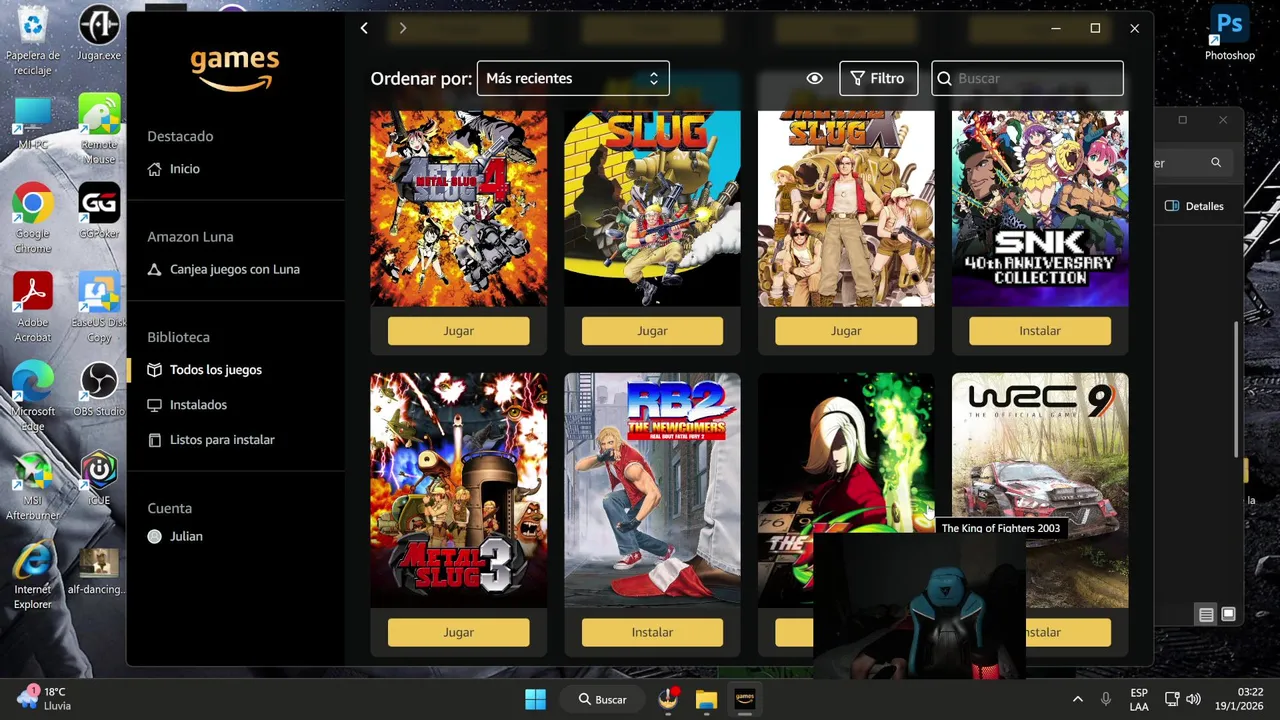Open Google Chrome desktop icon
Screen dimensions: 1280x720
[x=33, y=218]
